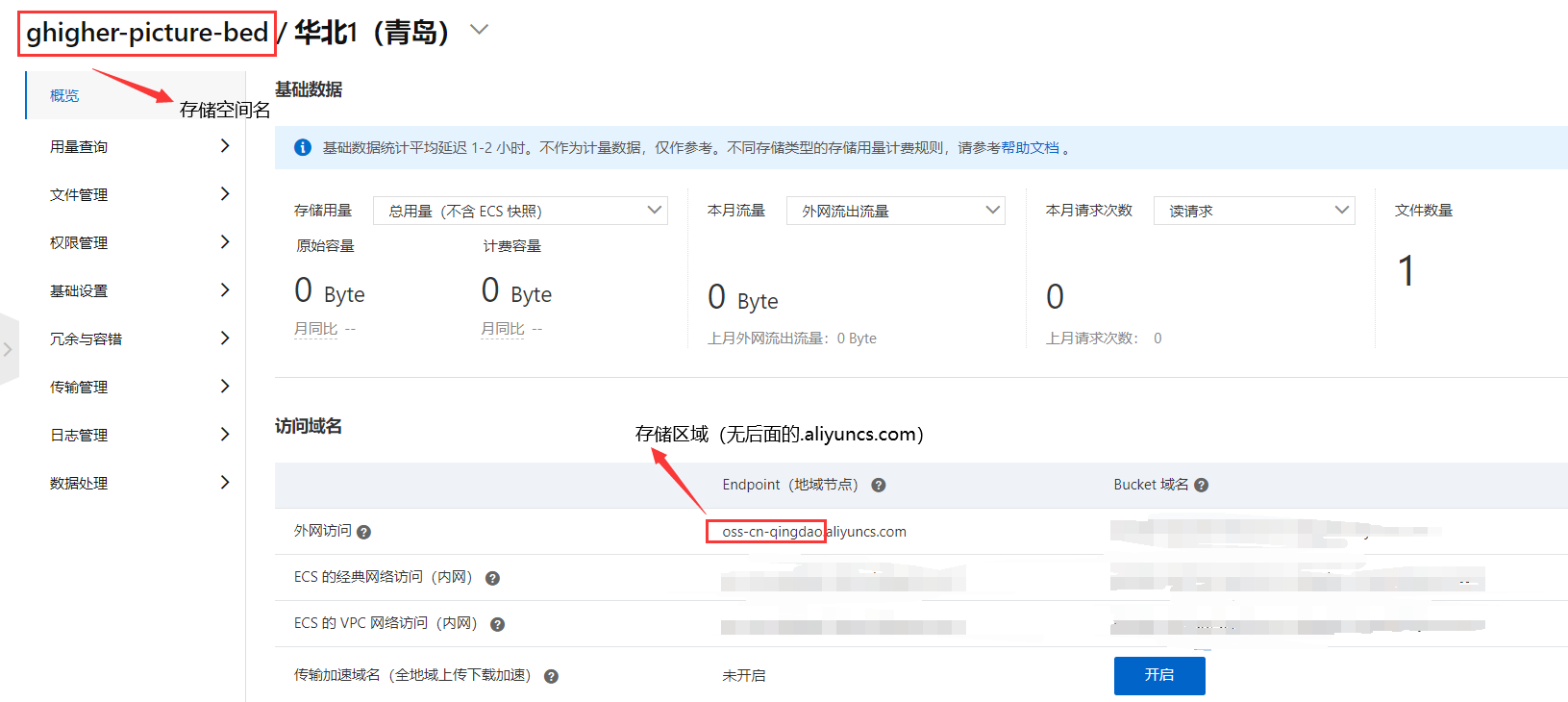
Task: Click 月同比 under 原始容量
Action: 315,329
